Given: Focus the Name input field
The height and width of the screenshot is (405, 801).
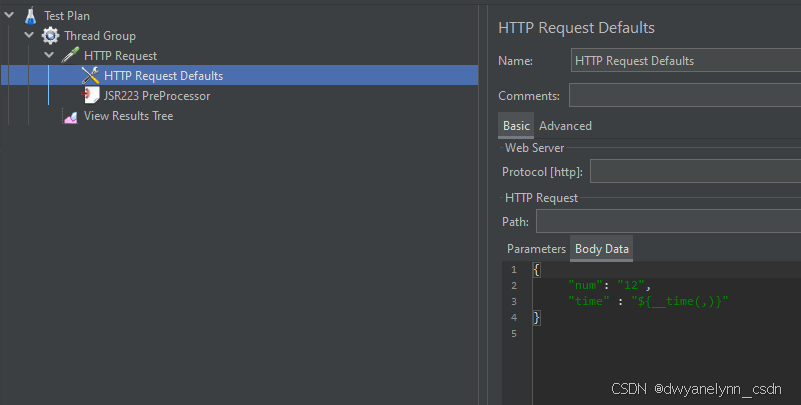Looking at the screenshot, I should point(686,61).
